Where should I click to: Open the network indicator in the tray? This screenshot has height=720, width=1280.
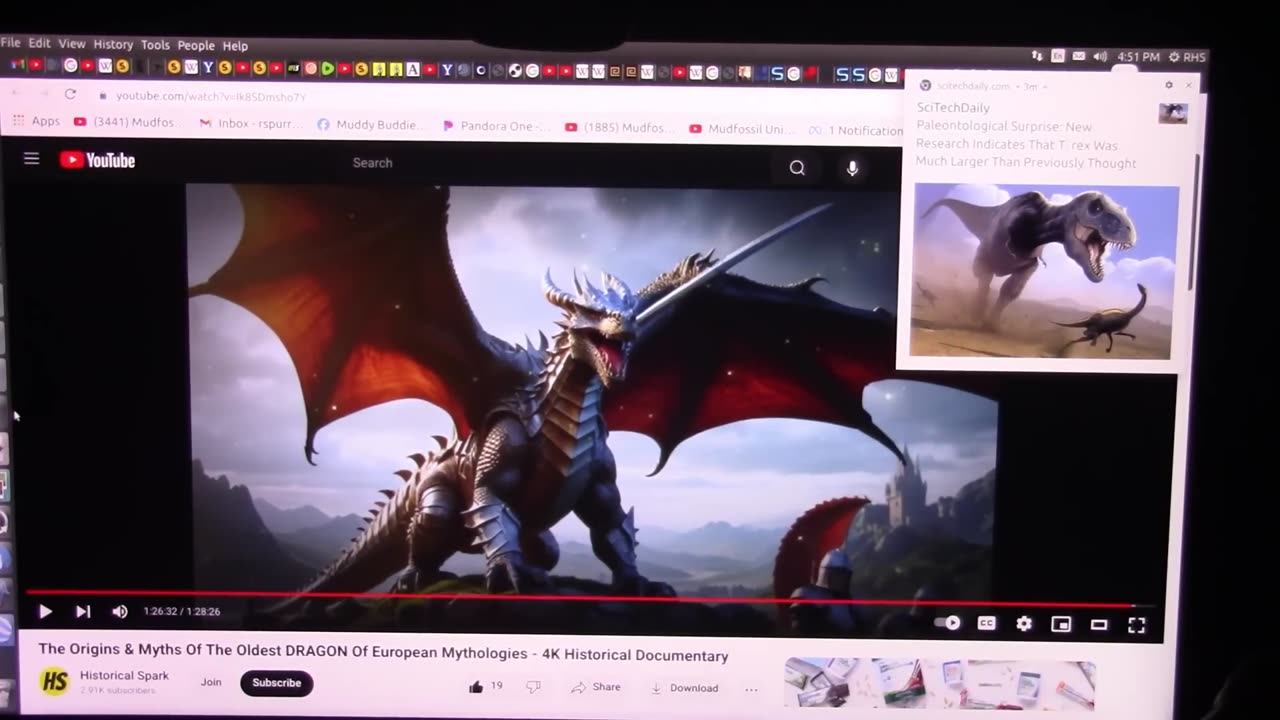click(1037, 56)
